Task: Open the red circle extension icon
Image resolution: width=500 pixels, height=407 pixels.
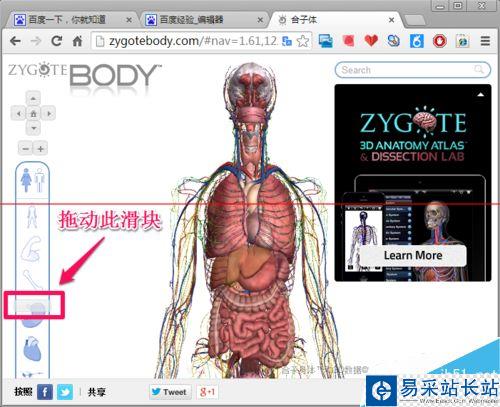Action: point(440,41)
